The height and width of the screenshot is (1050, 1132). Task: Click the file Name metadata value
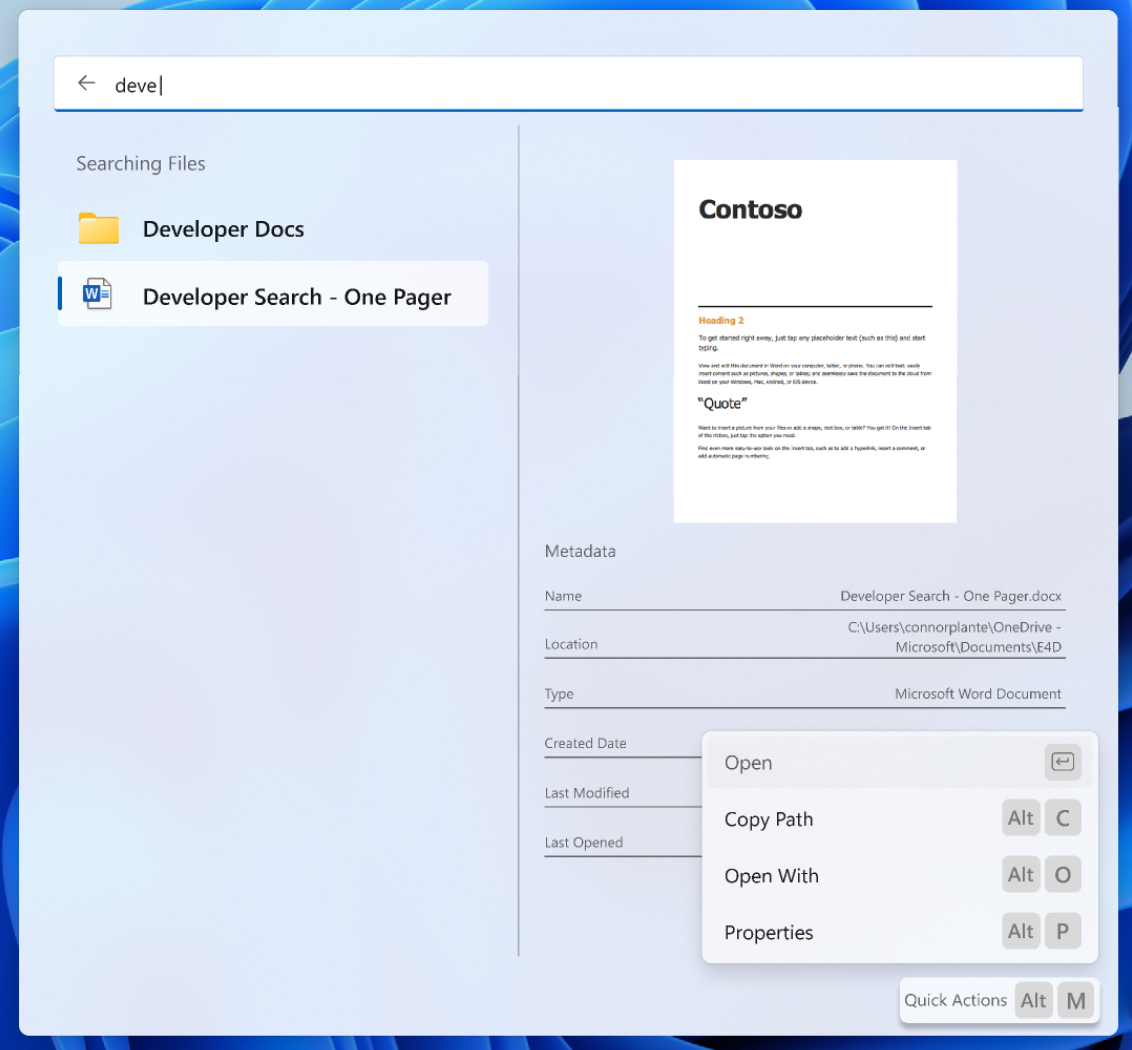point(950,596)
